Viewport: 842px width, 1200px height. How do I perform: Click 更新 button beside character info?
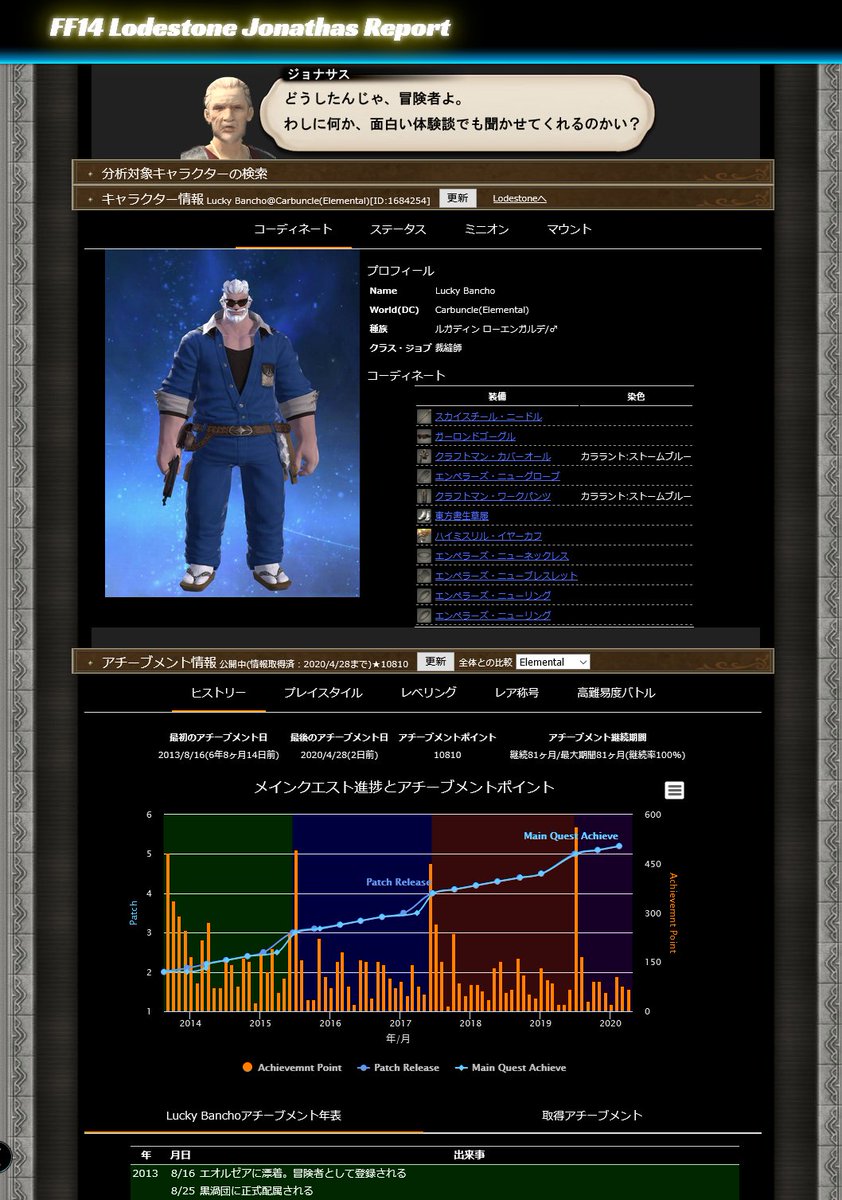click(457, 198)
